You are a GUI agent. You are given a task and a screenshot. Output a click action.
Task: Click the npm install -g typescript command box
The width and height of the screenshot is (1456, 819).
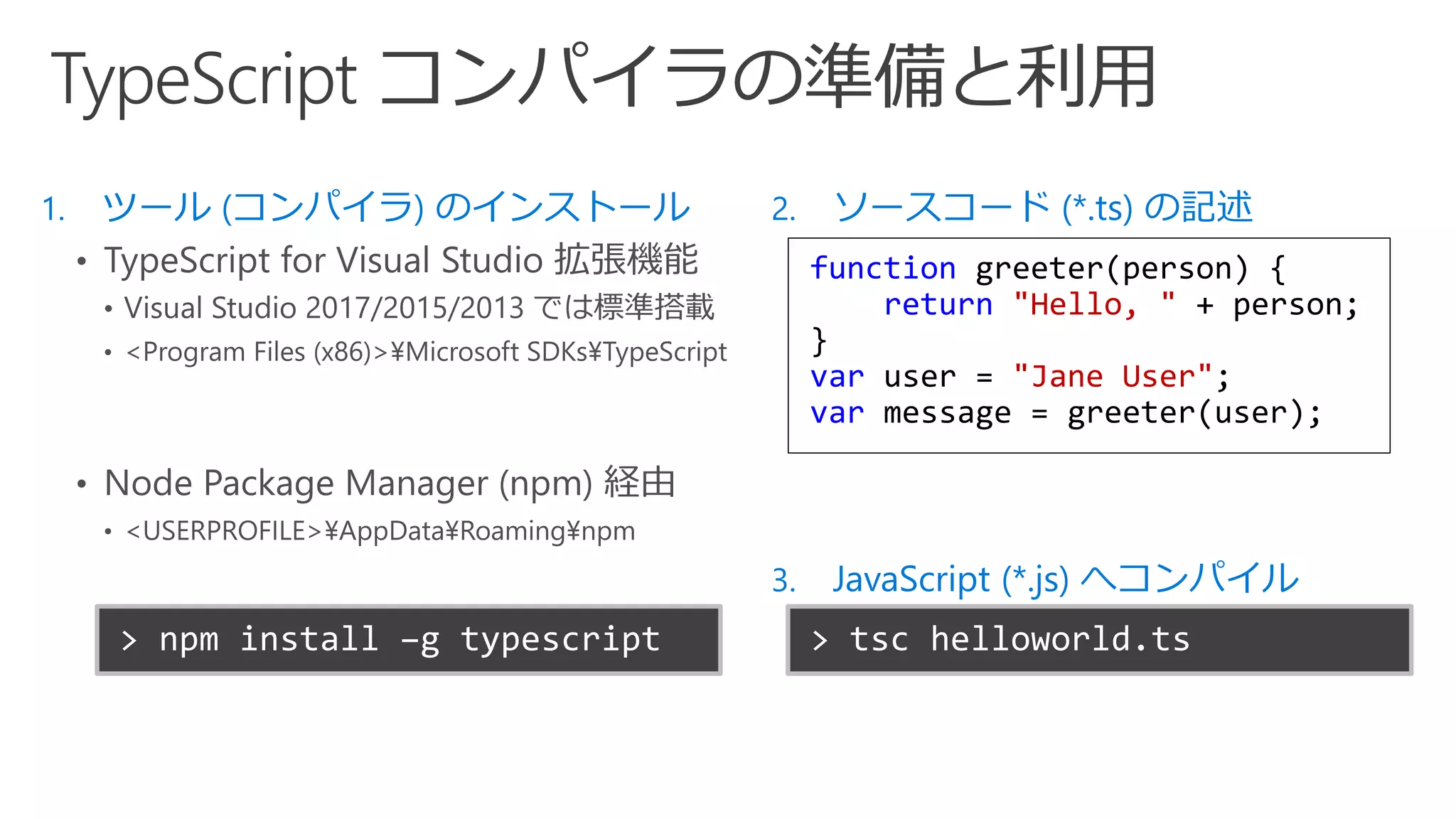(409, 640)
